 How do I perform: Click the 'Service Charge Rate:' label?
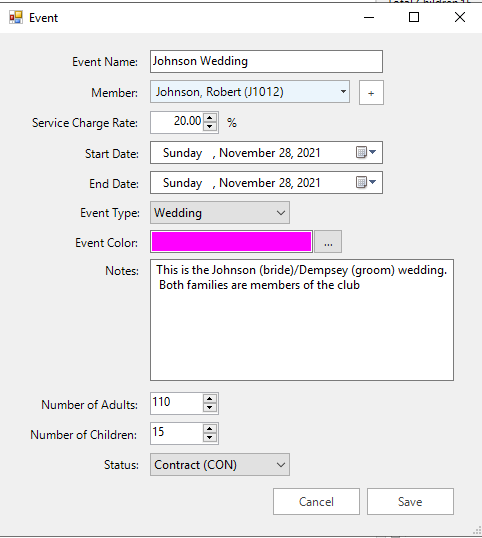click(85, 123)
